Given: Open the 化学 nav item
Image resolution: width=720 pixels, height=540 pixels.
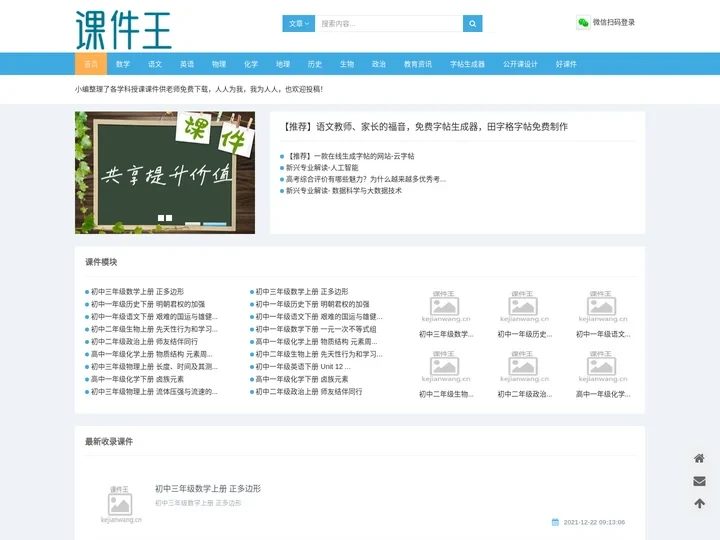Looking at the screenshot, I should (251, 64).
